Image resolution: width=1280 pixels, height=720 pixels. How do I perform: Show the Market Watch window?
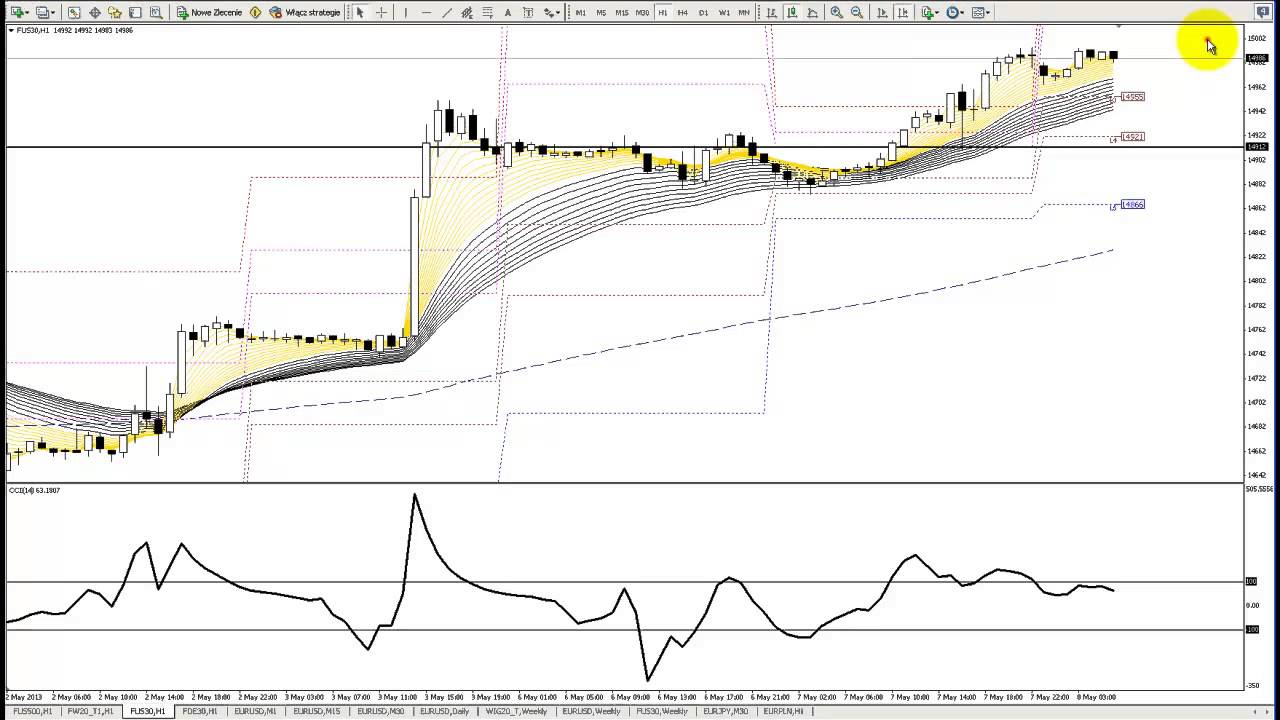click(x=74, y=12)
